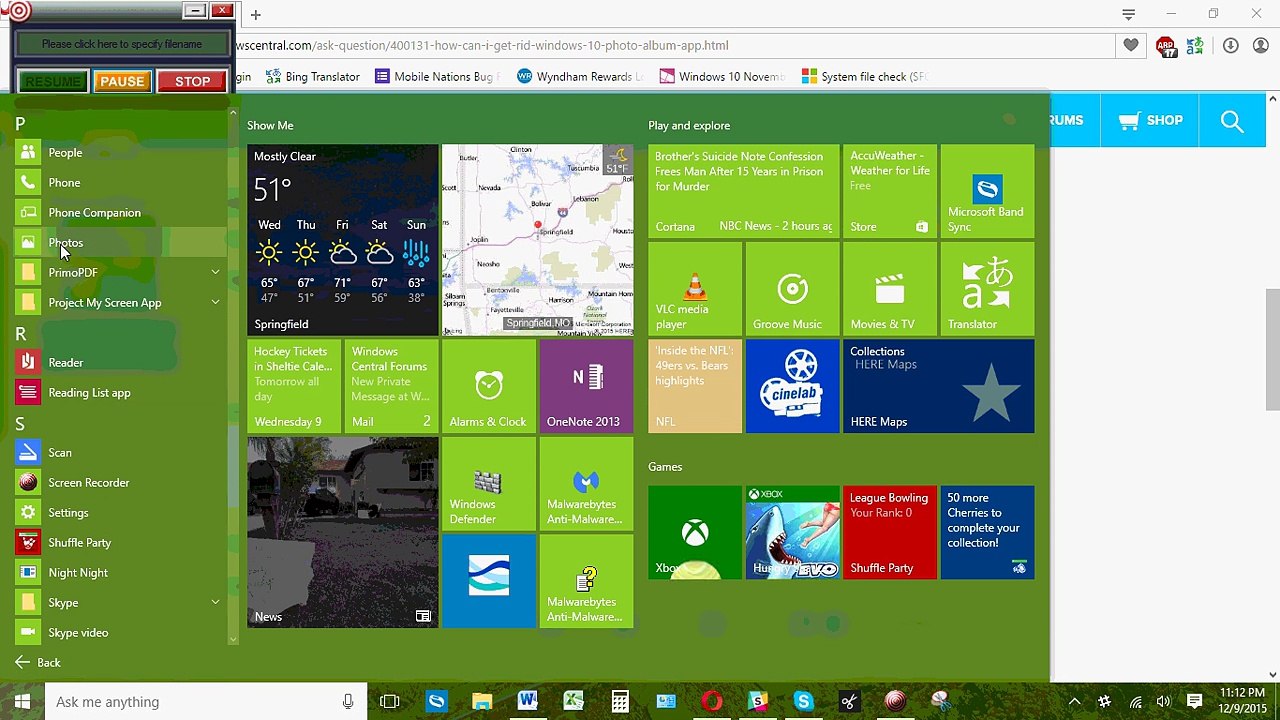This screenshot has width=1280, height=720.
Task: Jump to letter P section header
Action: [20, 124]
